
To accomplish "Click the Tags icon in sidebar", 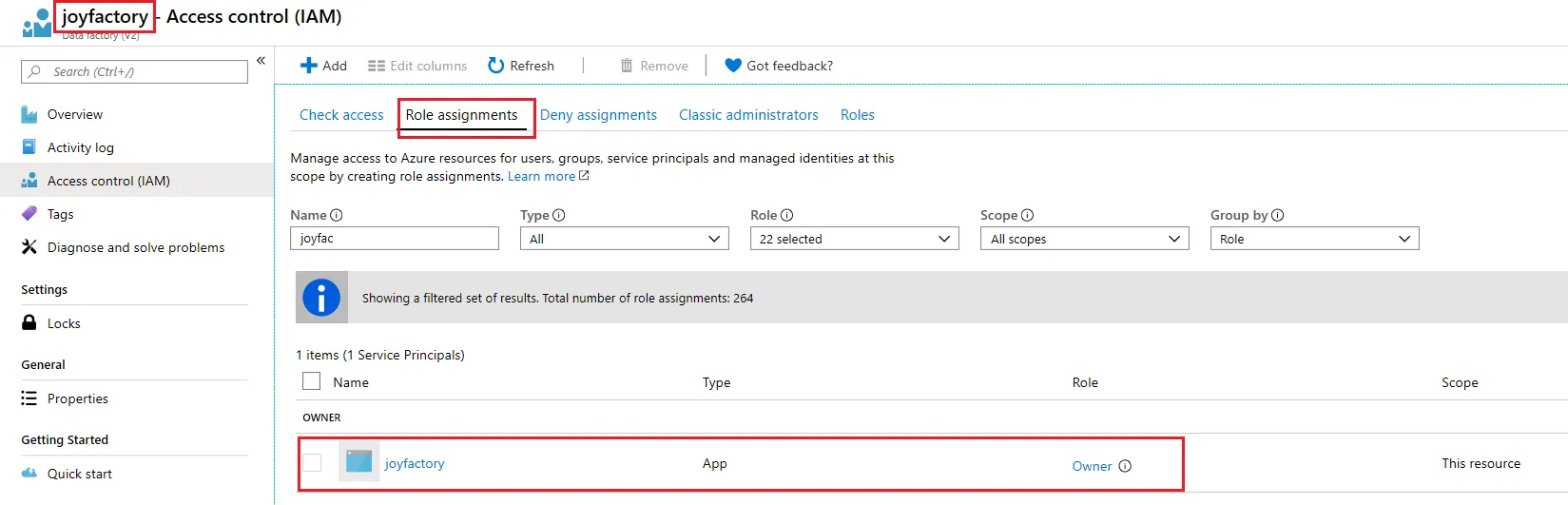I will click(29, 214).
